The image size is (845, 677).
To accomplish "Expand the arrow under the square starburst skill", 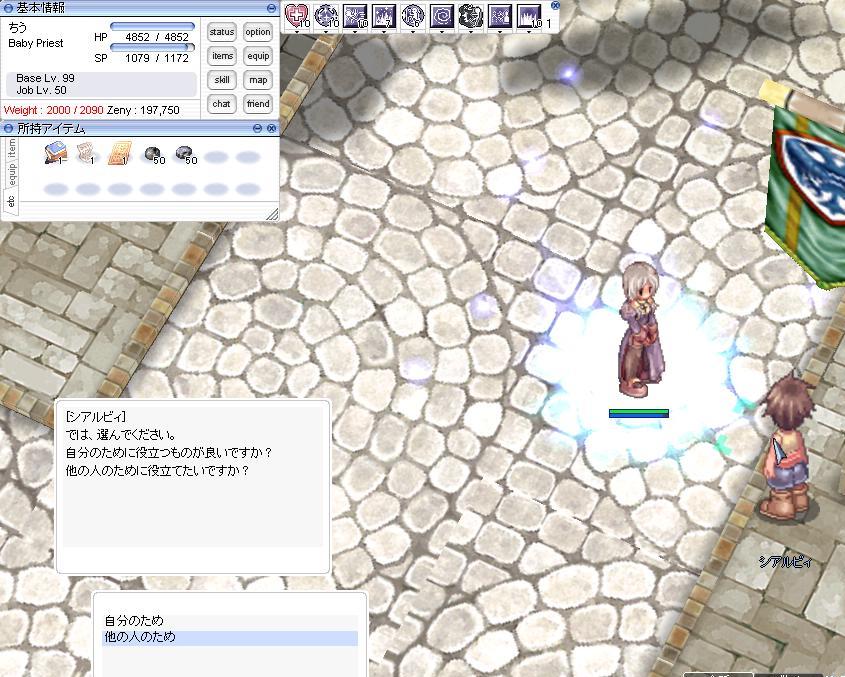I will (x=355, y=32).
